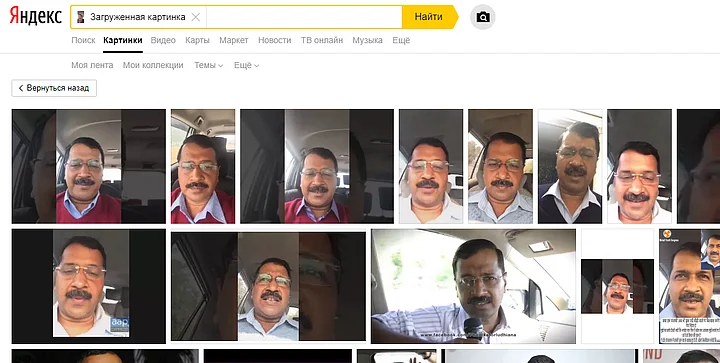Expand the Ещё dropdown below the tabs
This screenshot has width=720, height=363.
[x=247, y=65]
